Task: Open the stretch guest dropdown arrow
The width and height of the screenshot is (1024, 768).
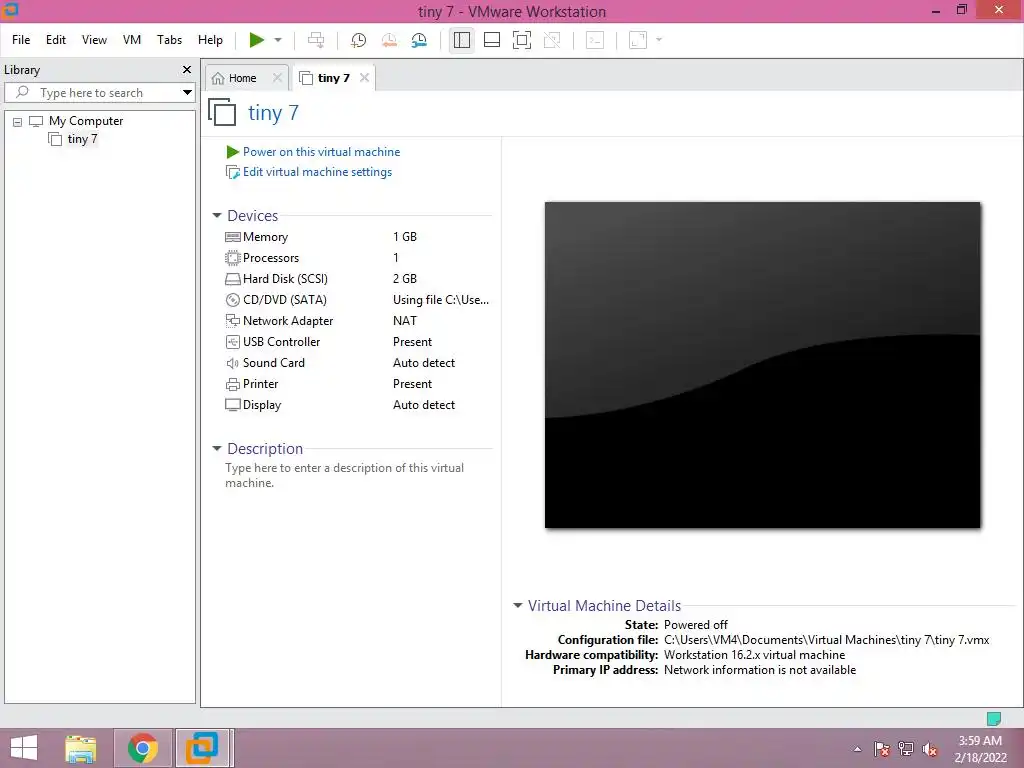Action: tap(659, 40)
